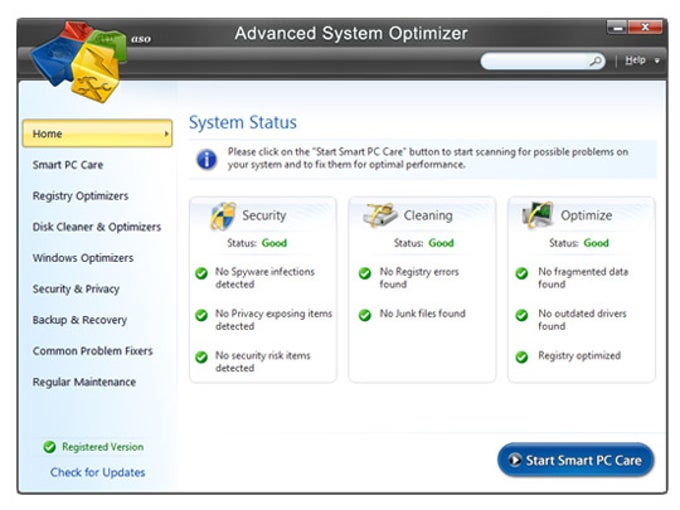Screen dimensions: 680x510
Task: Click the Security shield icon
Action: (222, 215)
